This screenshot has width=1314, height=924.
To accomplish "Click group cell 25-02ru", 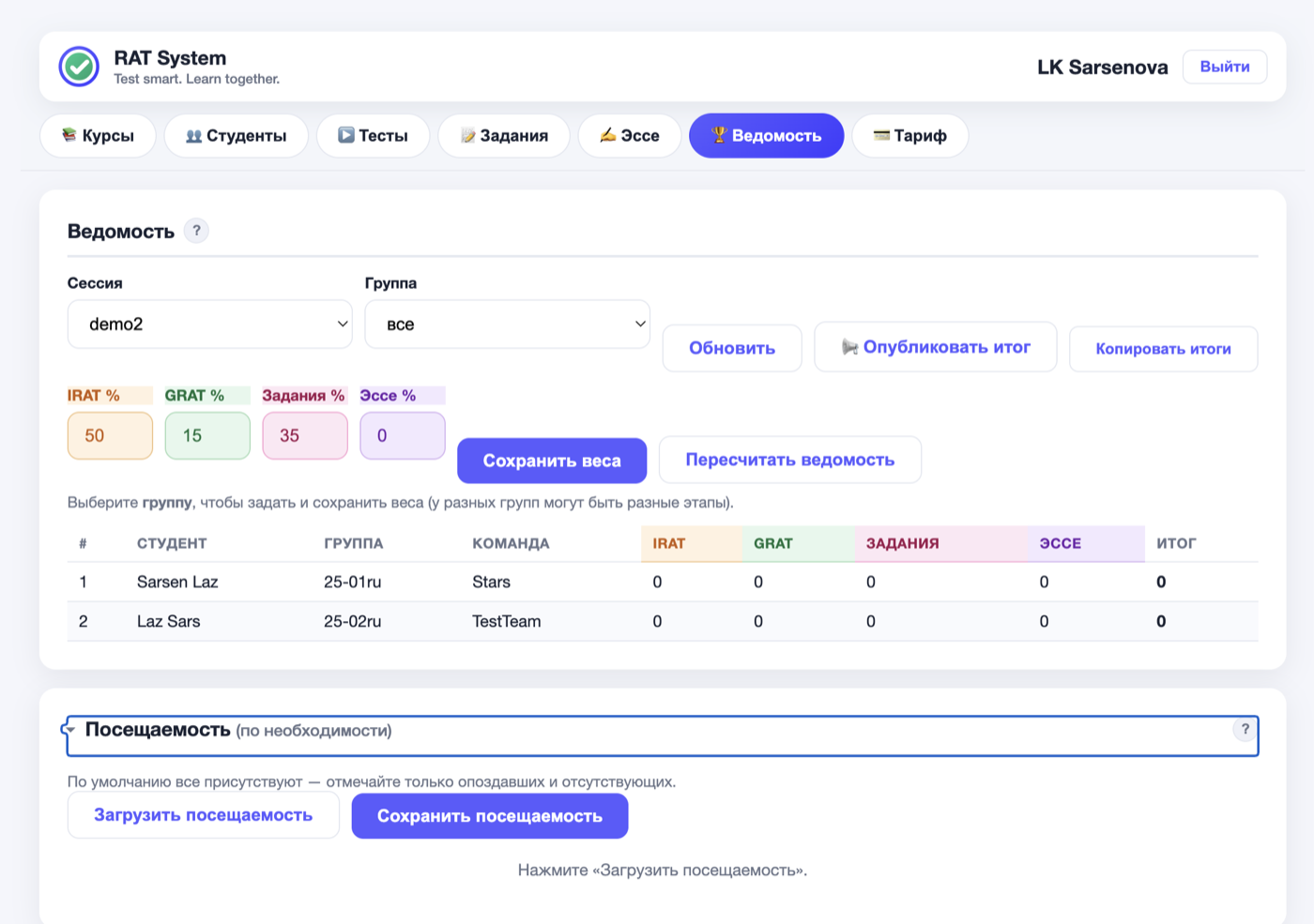I will [353, 621].
